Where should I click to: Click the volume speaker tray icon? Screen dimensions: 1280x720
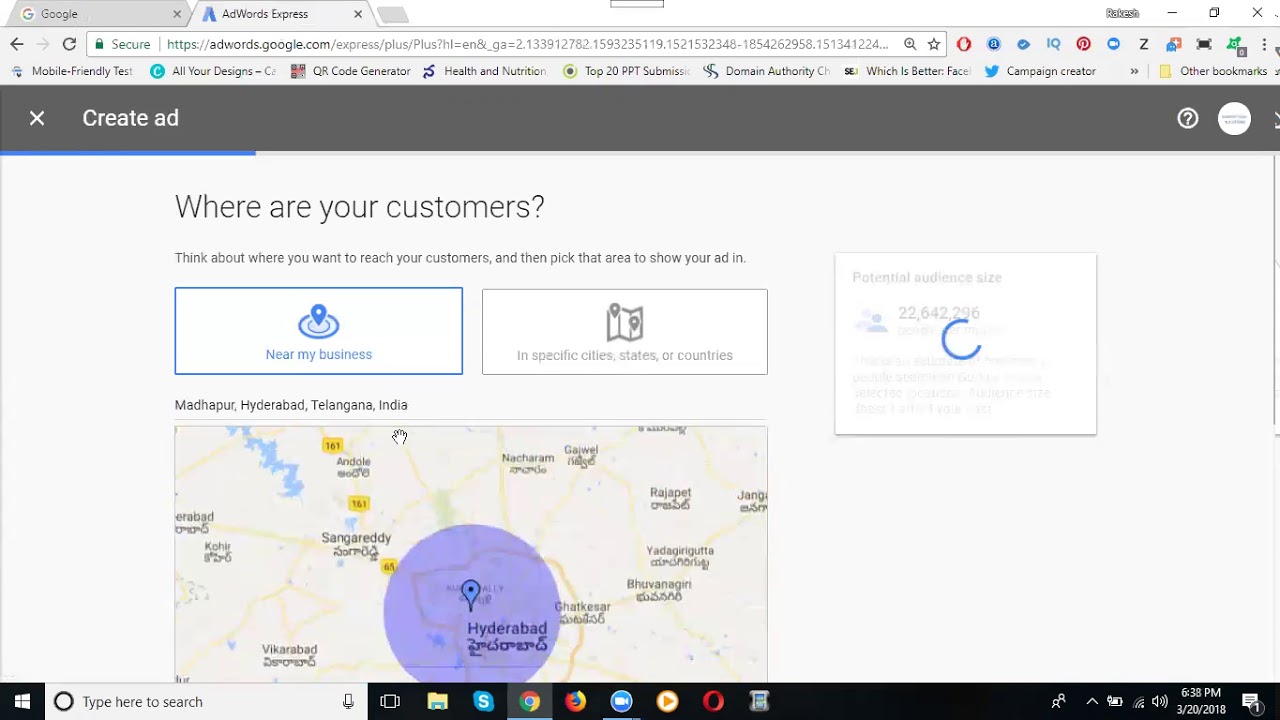(1160, 701)
